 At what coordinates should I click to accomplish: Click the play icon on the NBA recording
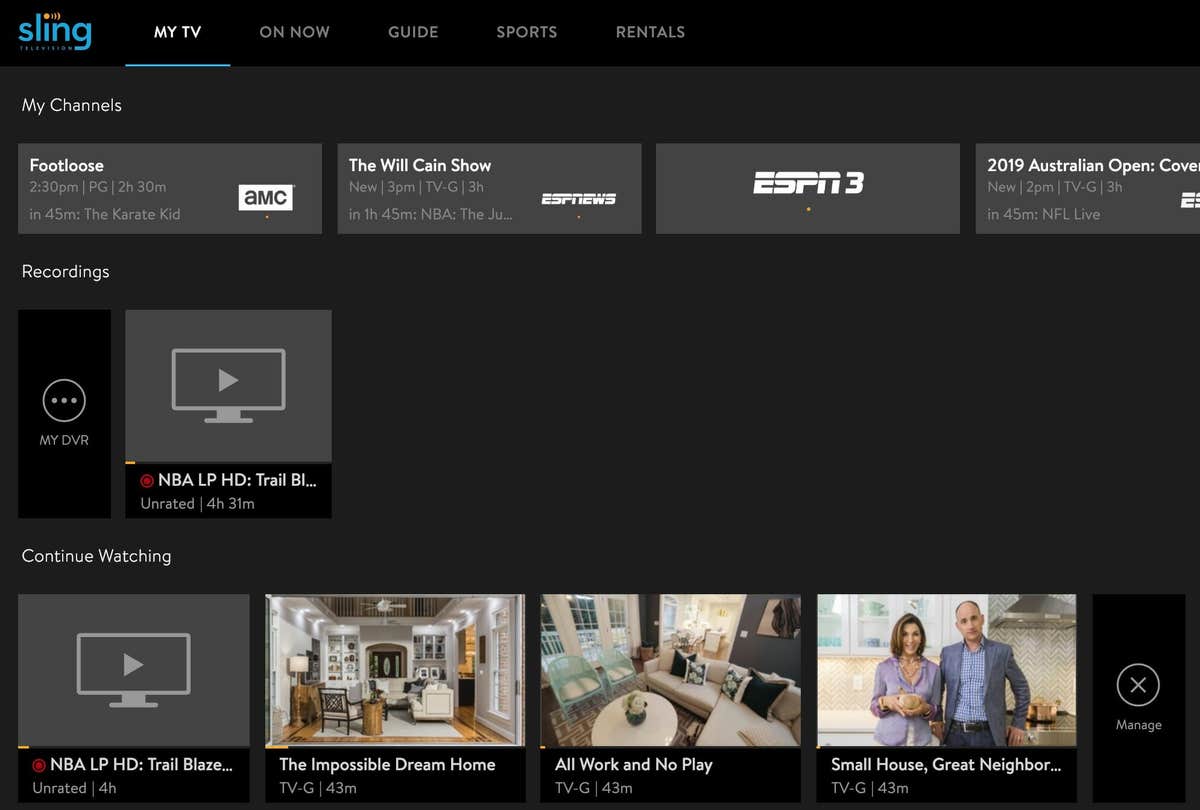[x=228, y=383]
